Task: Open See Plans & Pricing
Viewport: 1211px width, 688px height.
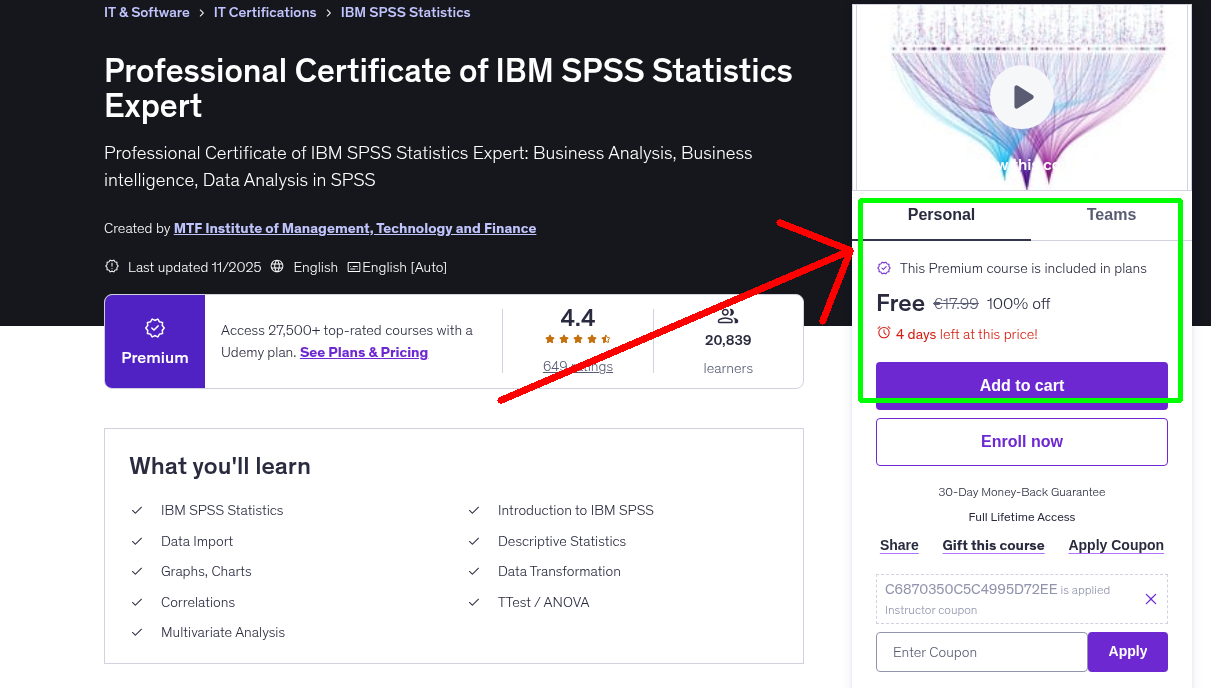Action: [x=364, y=352]
